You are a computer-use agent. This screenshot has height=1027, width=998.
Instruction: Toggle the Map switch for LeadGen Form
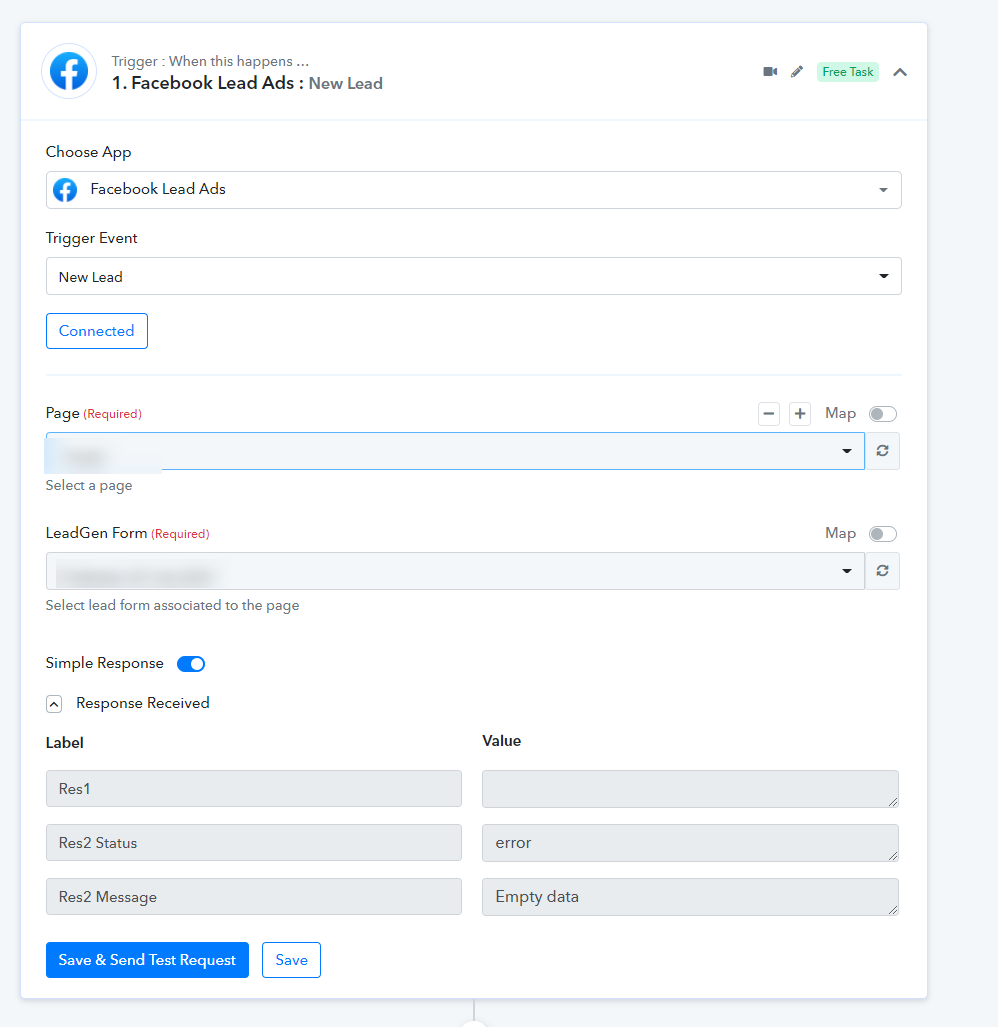click(882, 534)
